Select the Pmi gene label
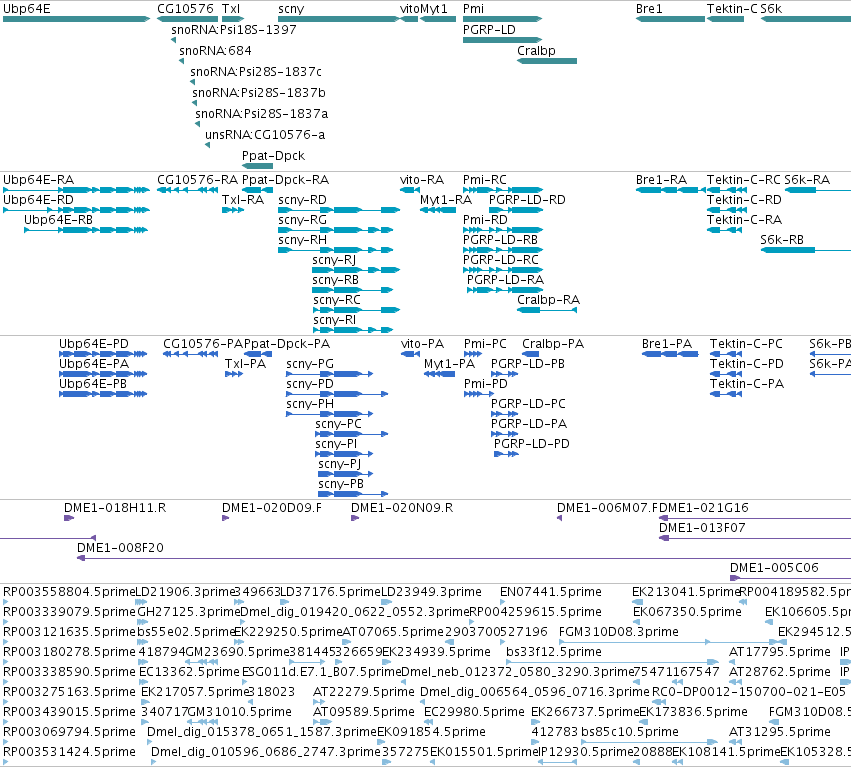The height and width of the screenshot is (767, 851). click(x=473, y=9)
